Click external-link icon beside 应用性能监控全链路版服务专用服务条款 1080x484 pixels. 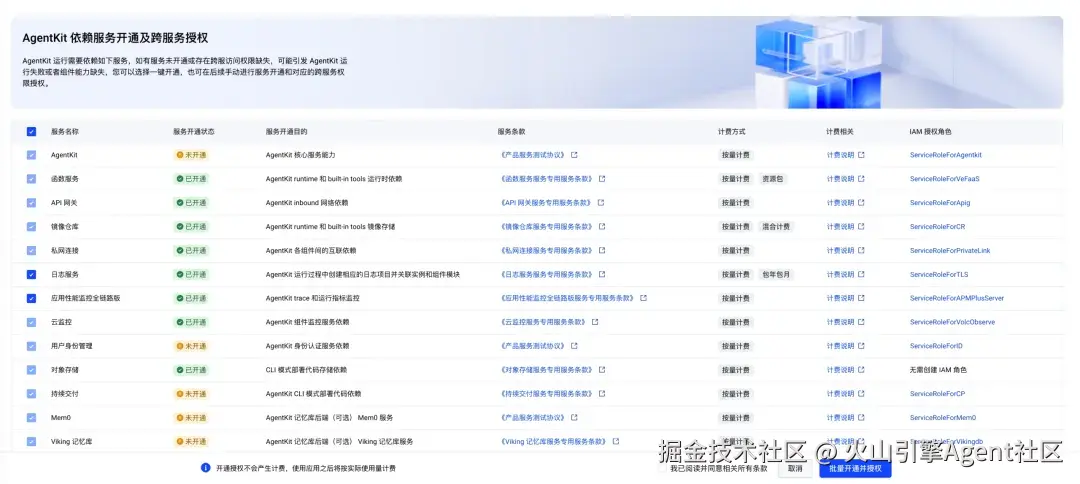[x=643, y=298]
